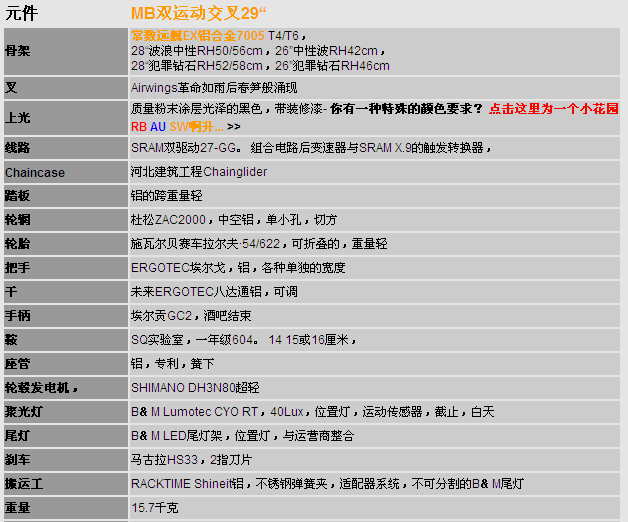
Task: Click the 轮辋 row label
Action: tap(17, 220)
